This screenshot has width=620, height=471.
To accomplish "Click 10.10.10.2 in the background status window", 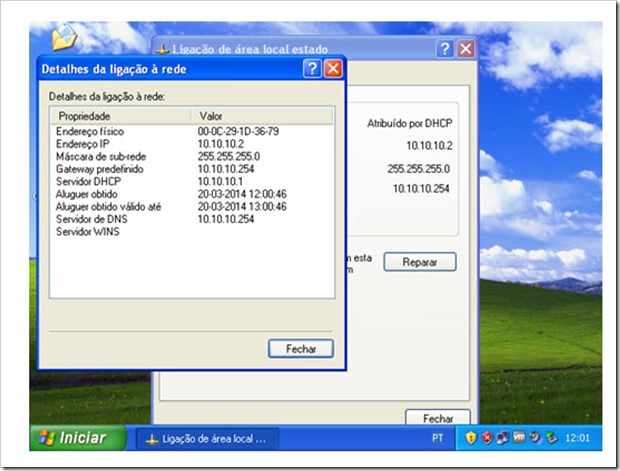I will [429, 146].
